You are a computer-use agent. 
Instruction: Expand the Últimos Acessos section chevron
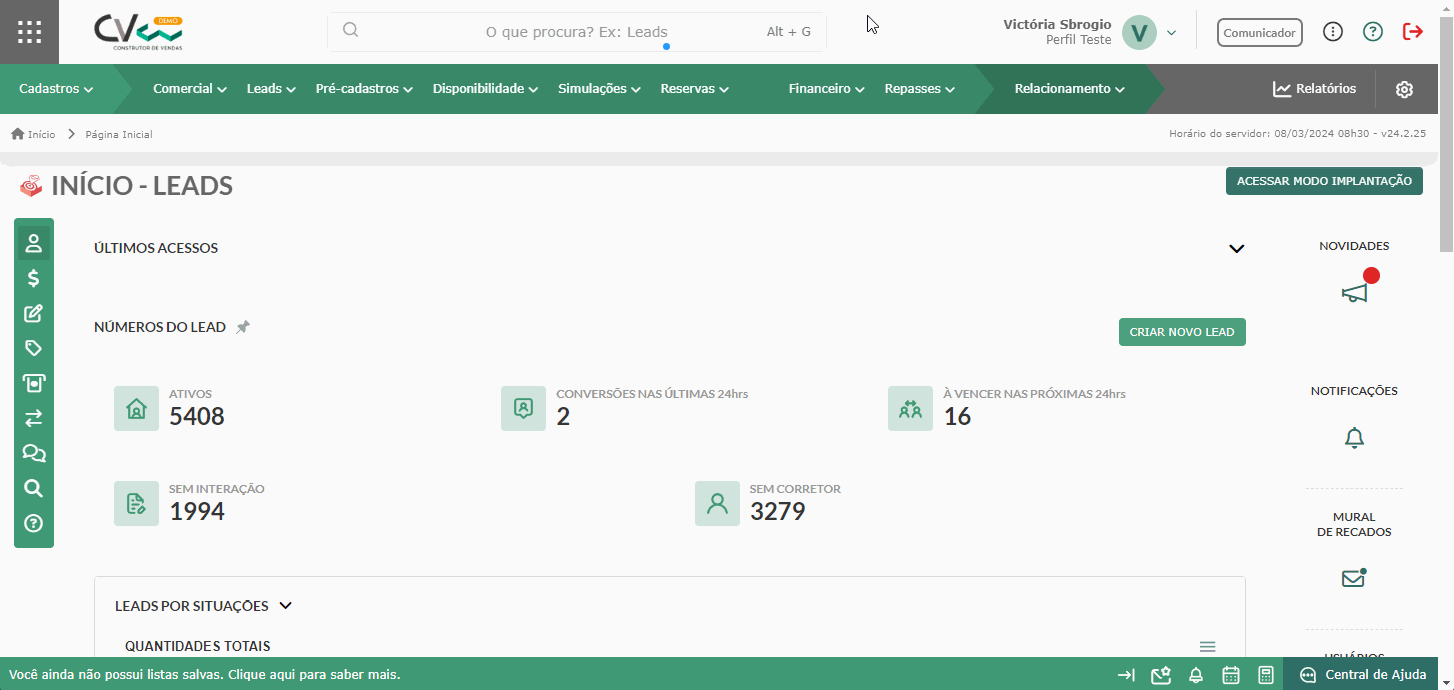(1237, 249)
